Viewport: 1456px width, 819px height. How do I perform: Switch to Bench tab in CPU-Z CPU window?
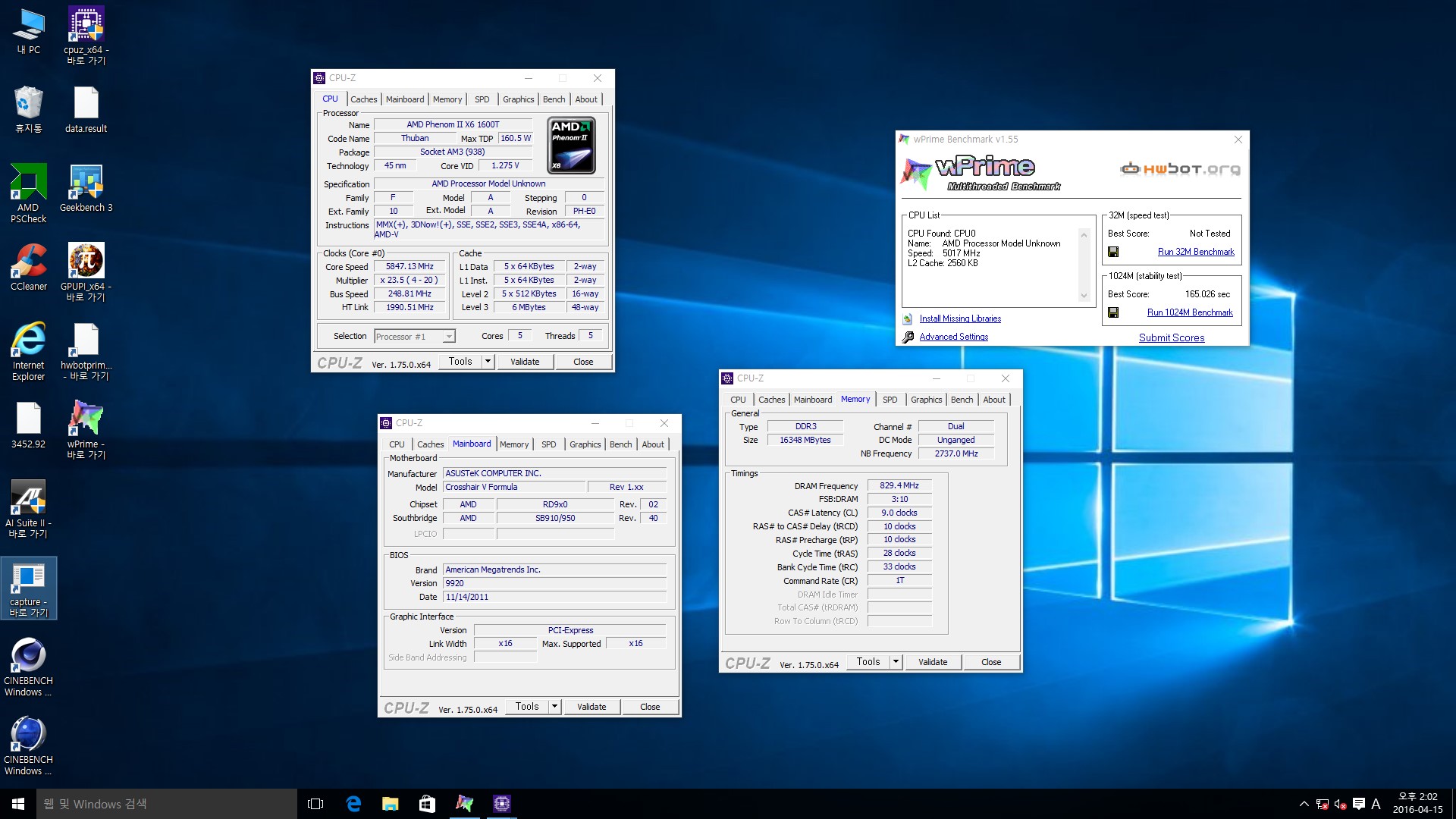pyautogui.click(x=554, y=99)
